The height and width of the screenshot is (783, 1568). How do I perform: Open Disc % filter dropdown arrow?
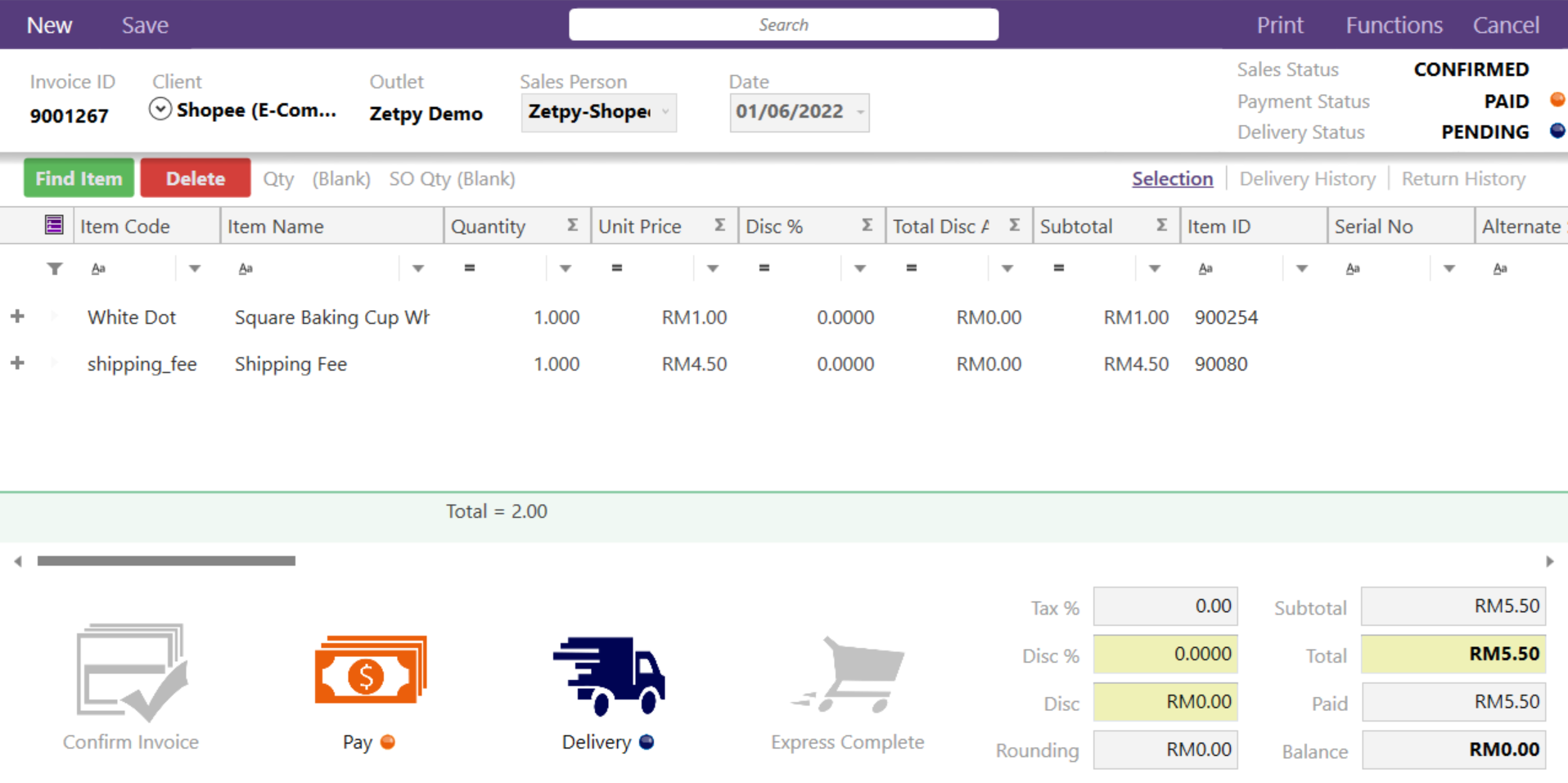click(x=860, y=268)
